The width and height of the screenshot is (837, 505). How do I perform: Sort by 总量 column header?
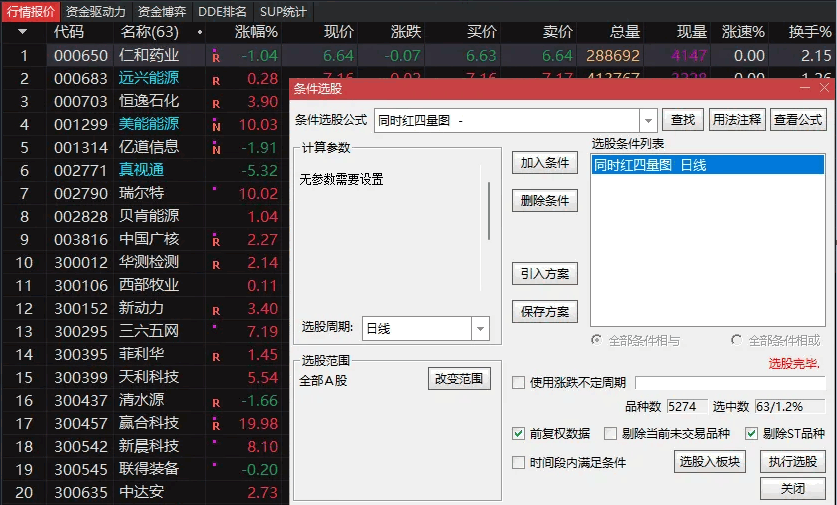coord(625,32)
